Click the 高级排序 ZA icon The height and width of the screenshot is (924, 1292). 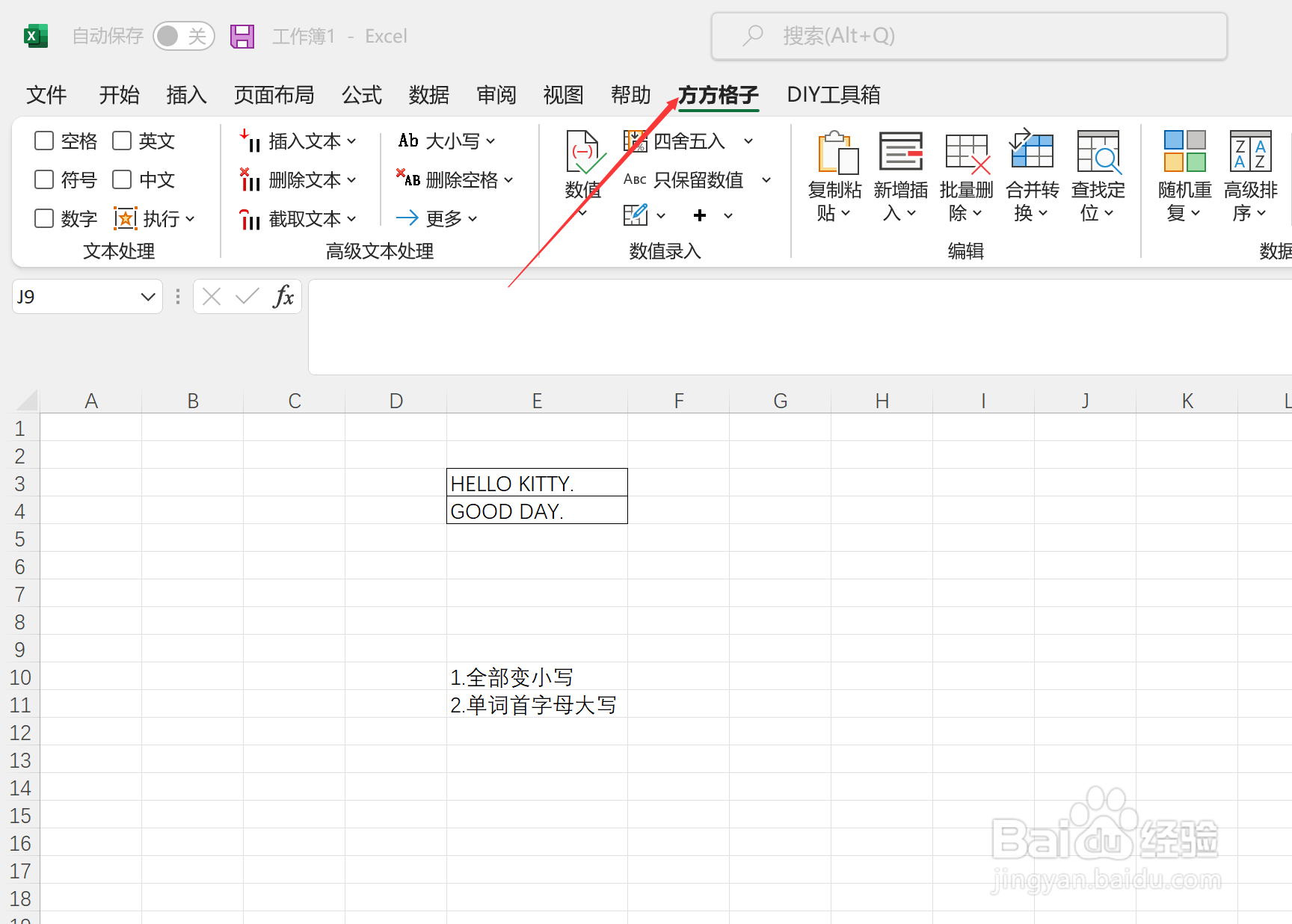click(1251, 151)
